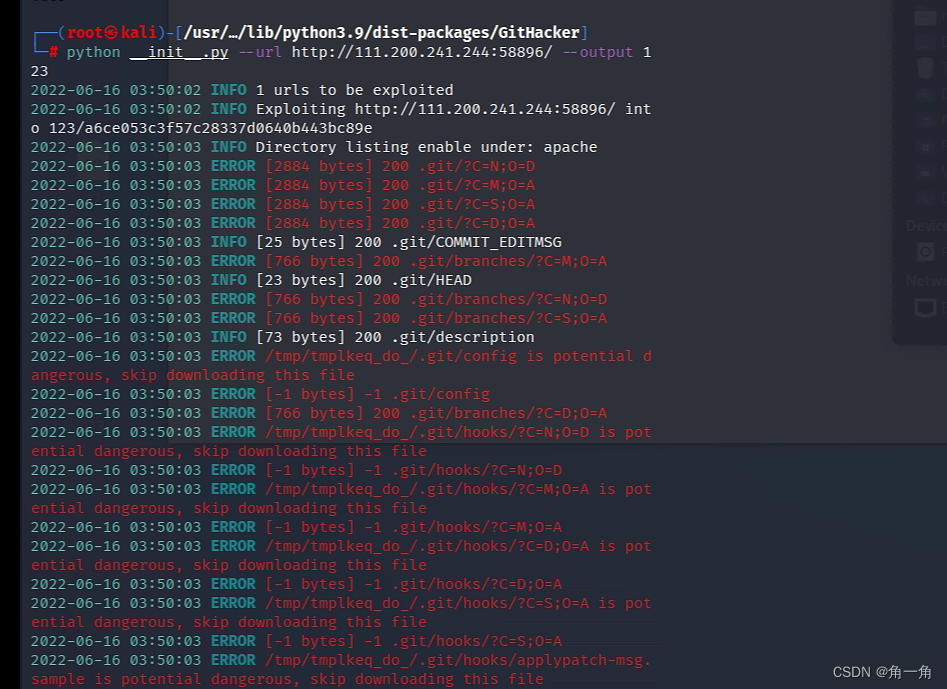Click the .git/?C=D;O=A error entry
The image size is (947, 689).
click(477, 223)
